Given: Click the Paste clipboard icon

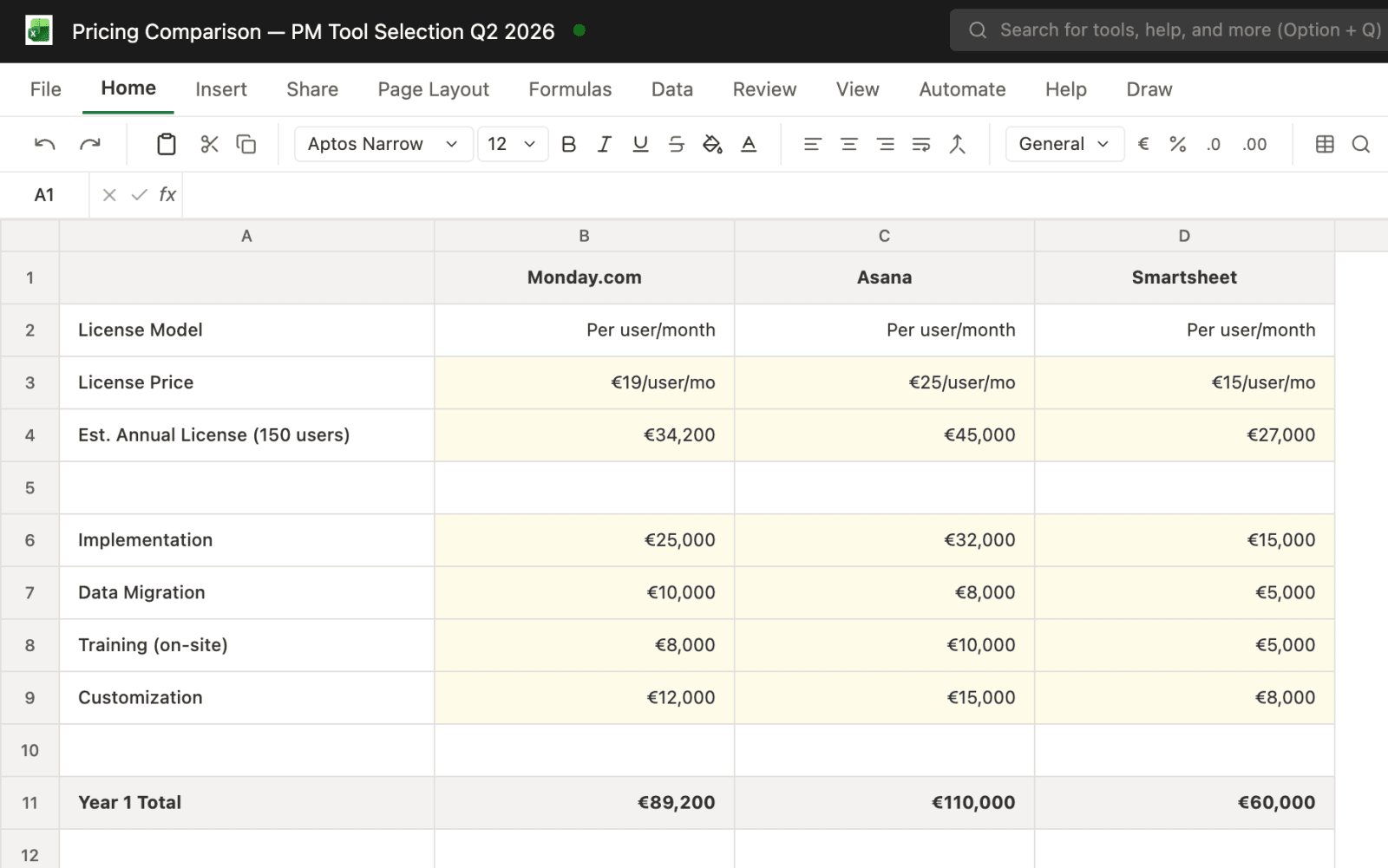Looking at the screenshot, I should (166, 144).
